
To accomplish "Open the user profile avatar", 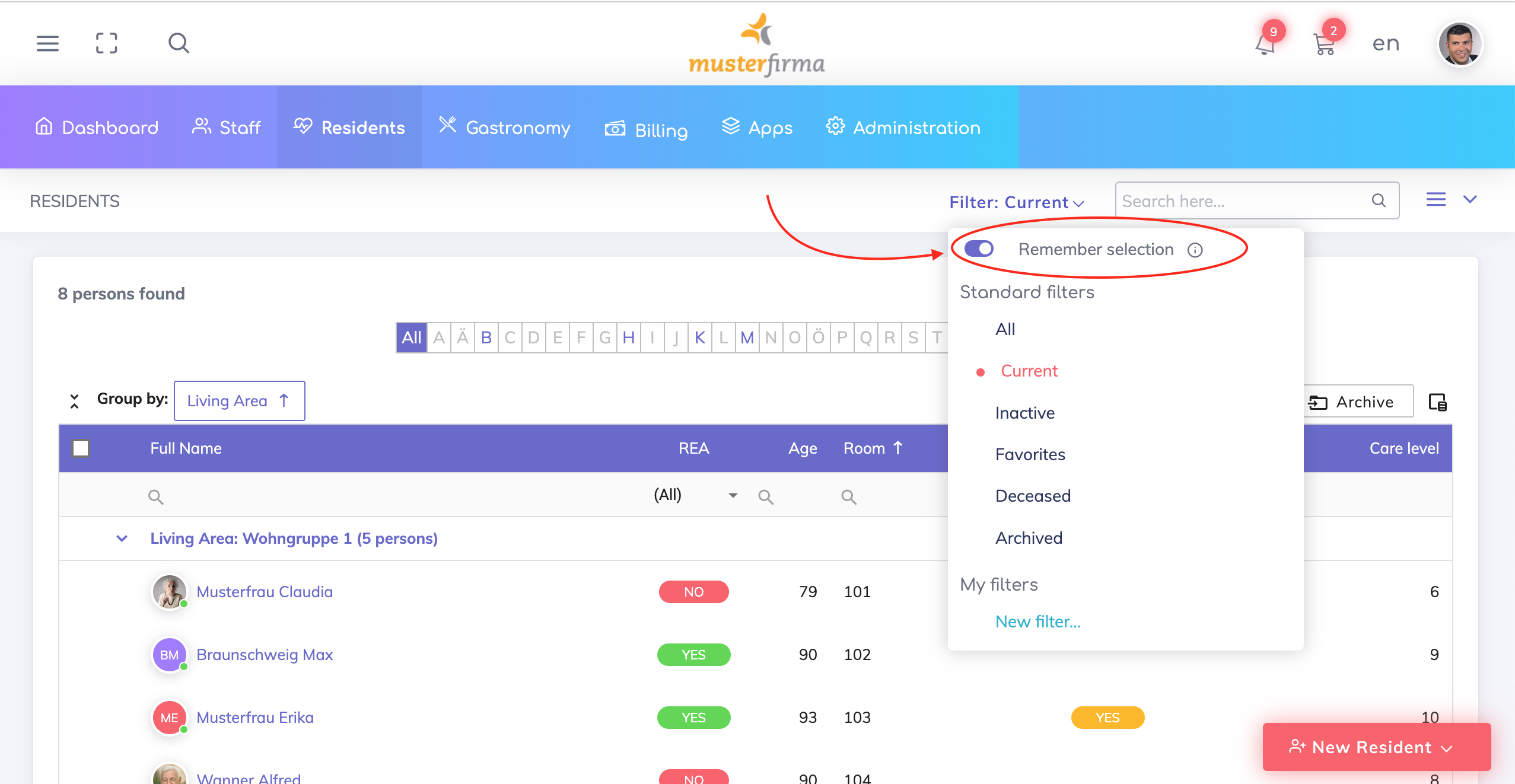I will pyautogui.click(x=1460, y=44).
